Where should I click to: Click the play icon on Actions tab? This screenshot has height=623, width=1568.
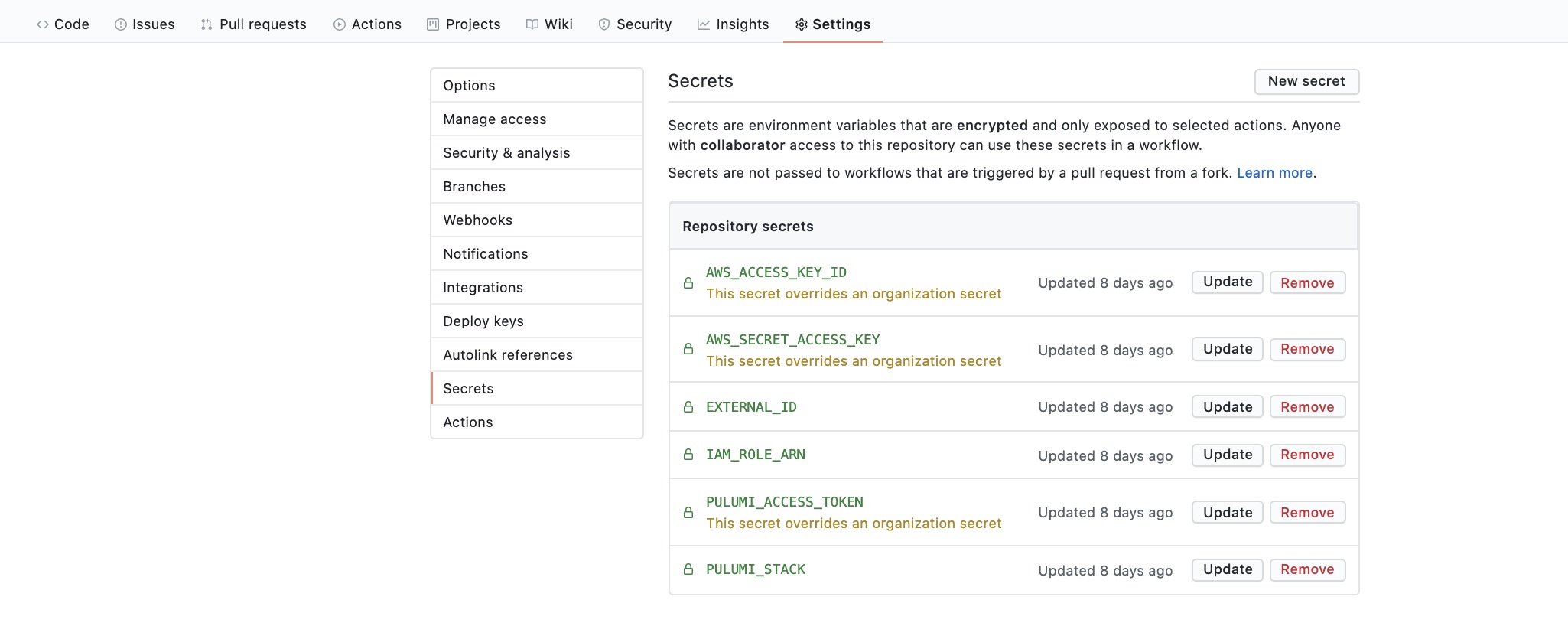pyautogui.click(x=340, y=24)
